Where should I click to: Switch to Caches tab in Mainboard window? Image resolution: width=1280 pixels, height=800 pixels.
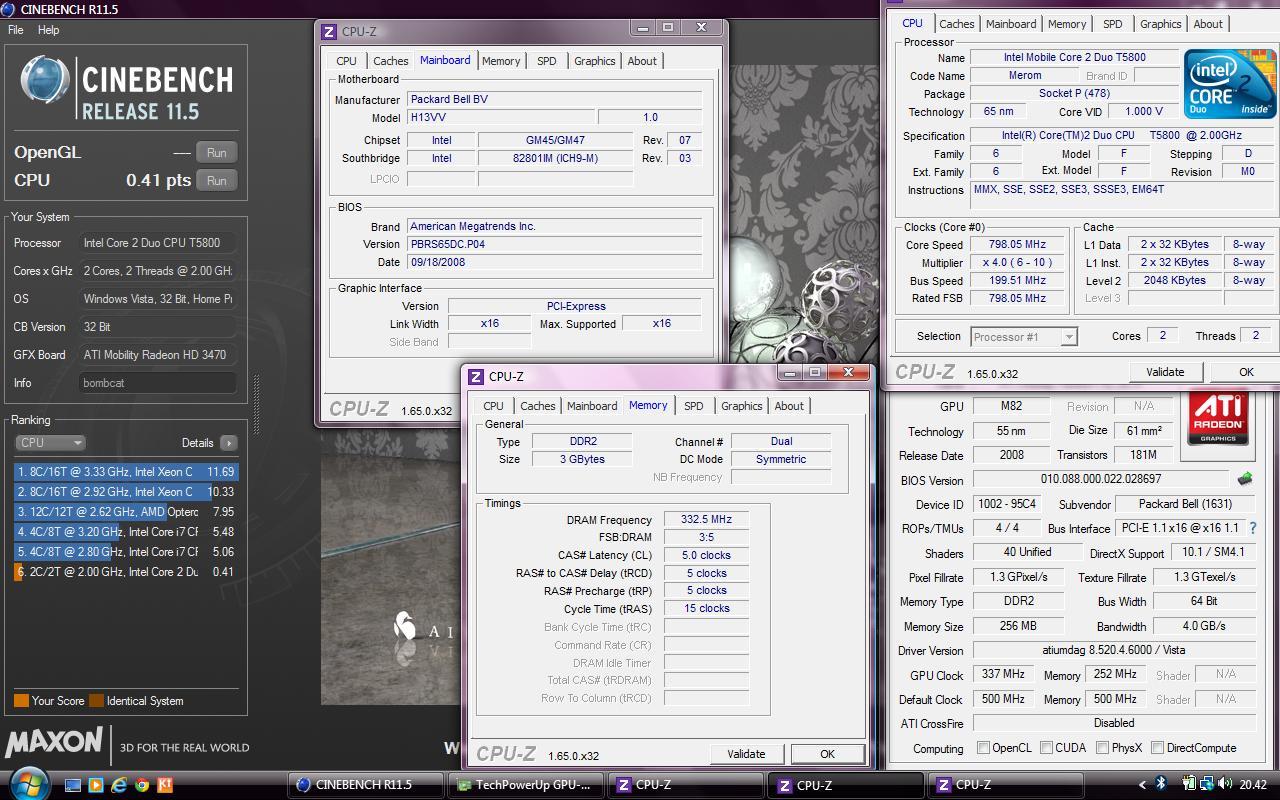tap(390, 61)
